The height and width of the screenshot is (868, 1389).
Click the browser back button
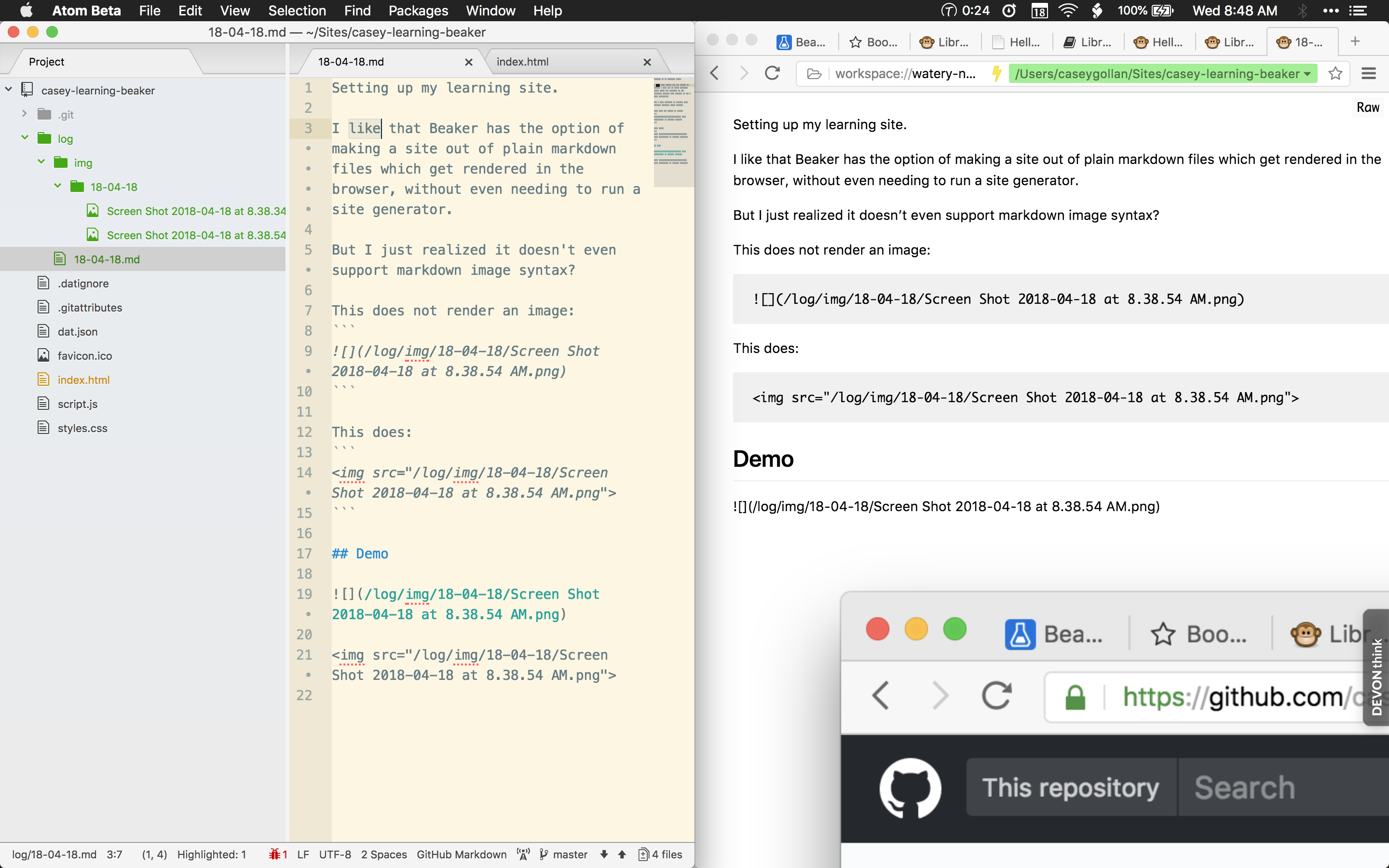[x=715, y=73]
